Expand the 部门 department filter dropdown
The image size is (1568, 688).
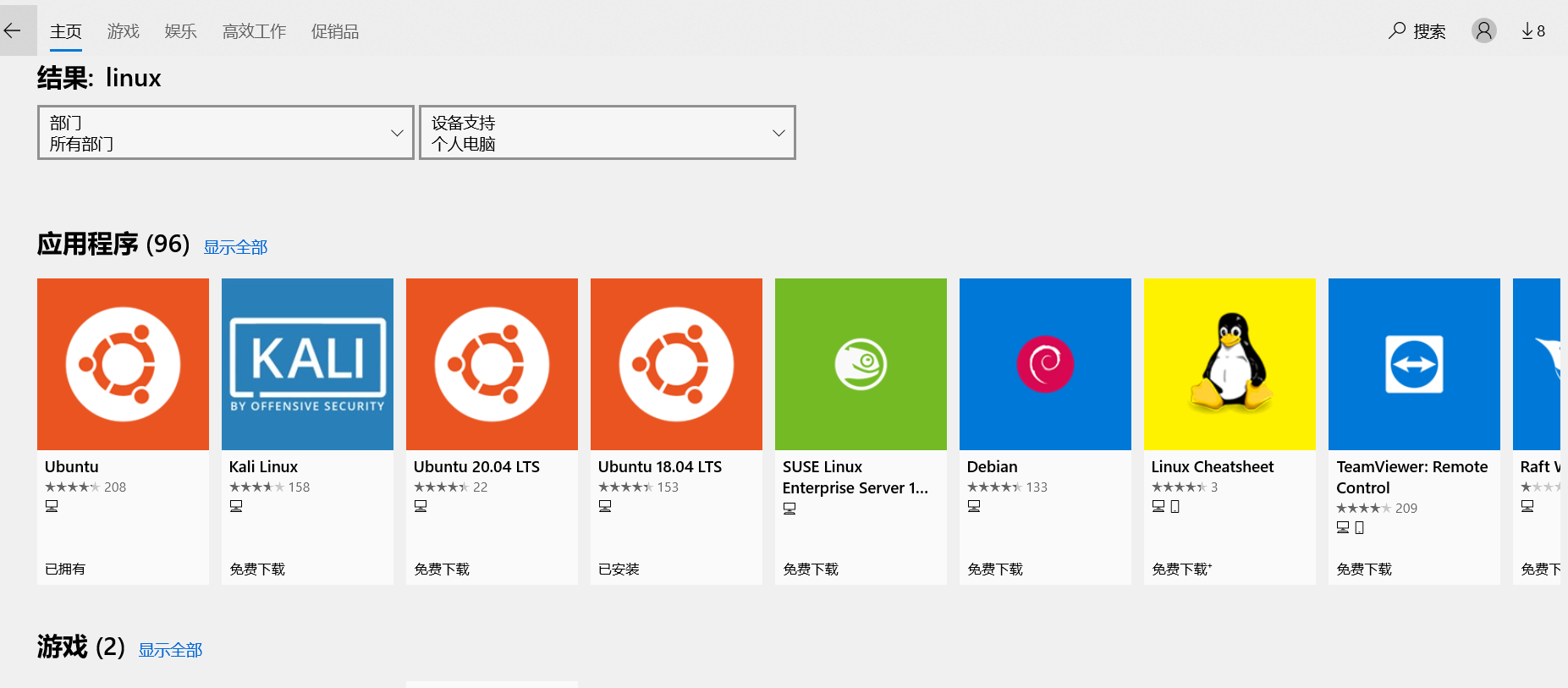(x=226, y=133)
